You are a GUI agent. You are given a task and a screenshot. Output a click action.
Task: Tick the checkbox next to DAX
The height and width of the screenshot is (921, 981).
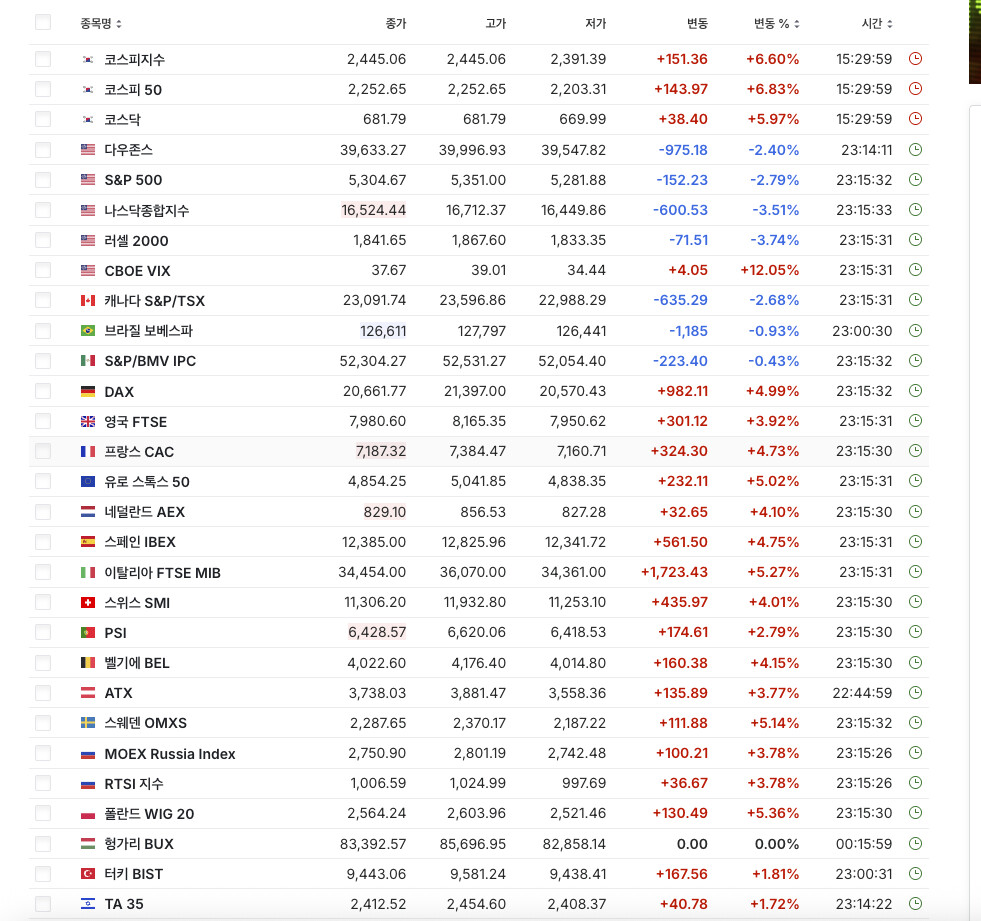pos(43,392)
